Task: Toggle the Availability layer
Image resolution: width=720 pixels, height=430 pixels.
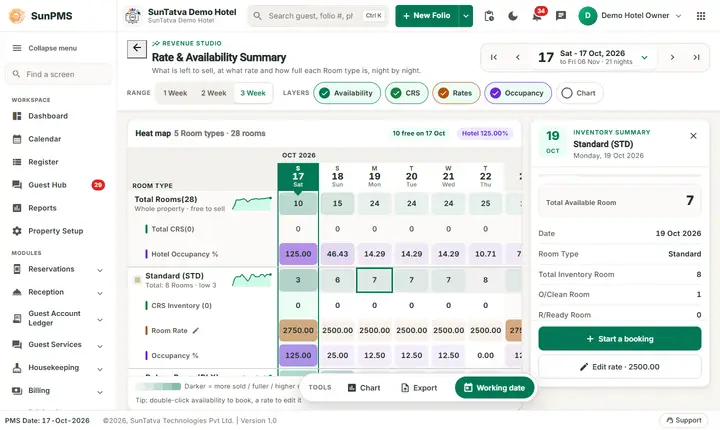Action: (347, 93)
